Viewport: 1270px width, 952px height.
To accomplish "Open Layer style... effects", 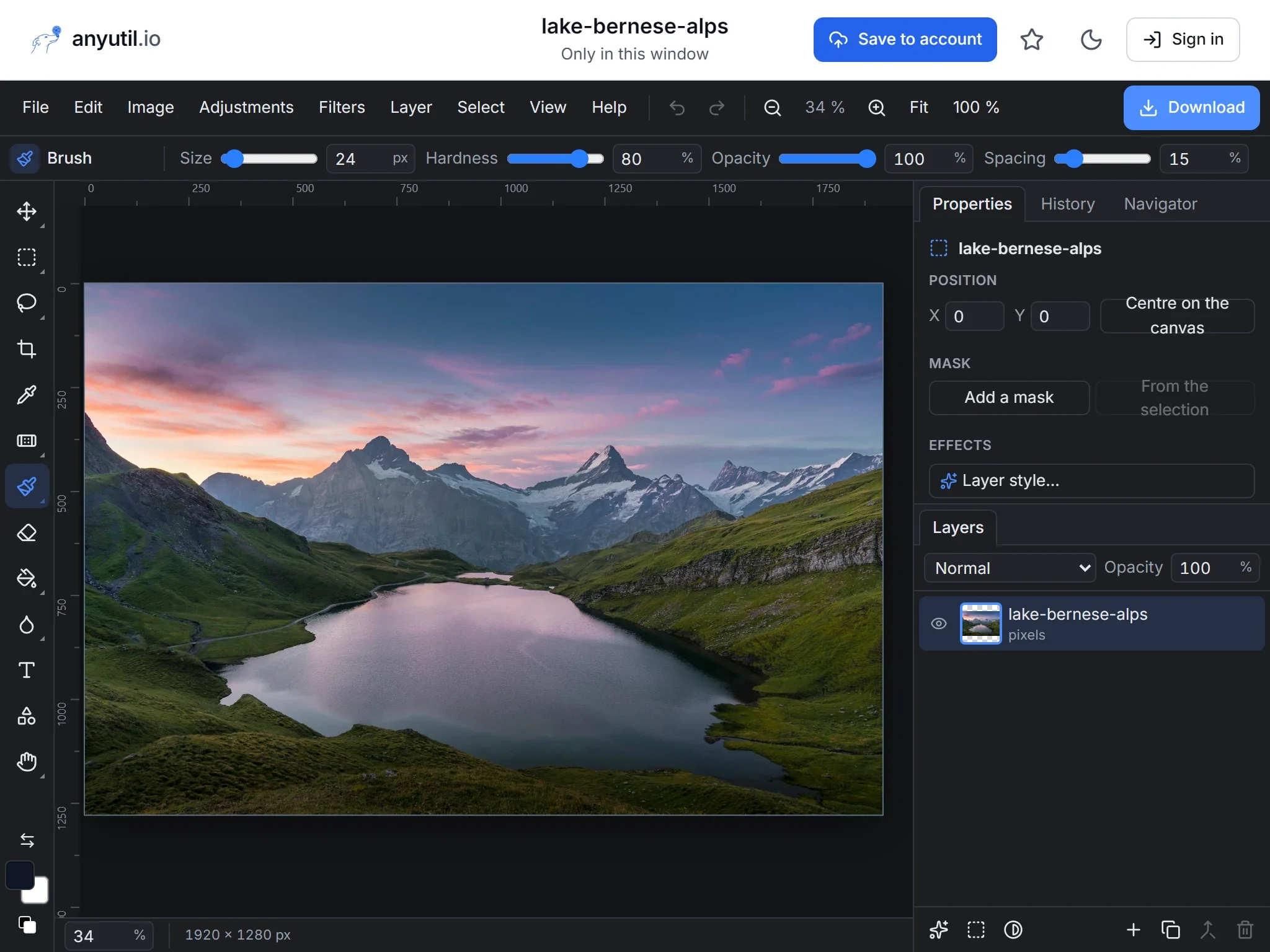I will point(1091,480).
